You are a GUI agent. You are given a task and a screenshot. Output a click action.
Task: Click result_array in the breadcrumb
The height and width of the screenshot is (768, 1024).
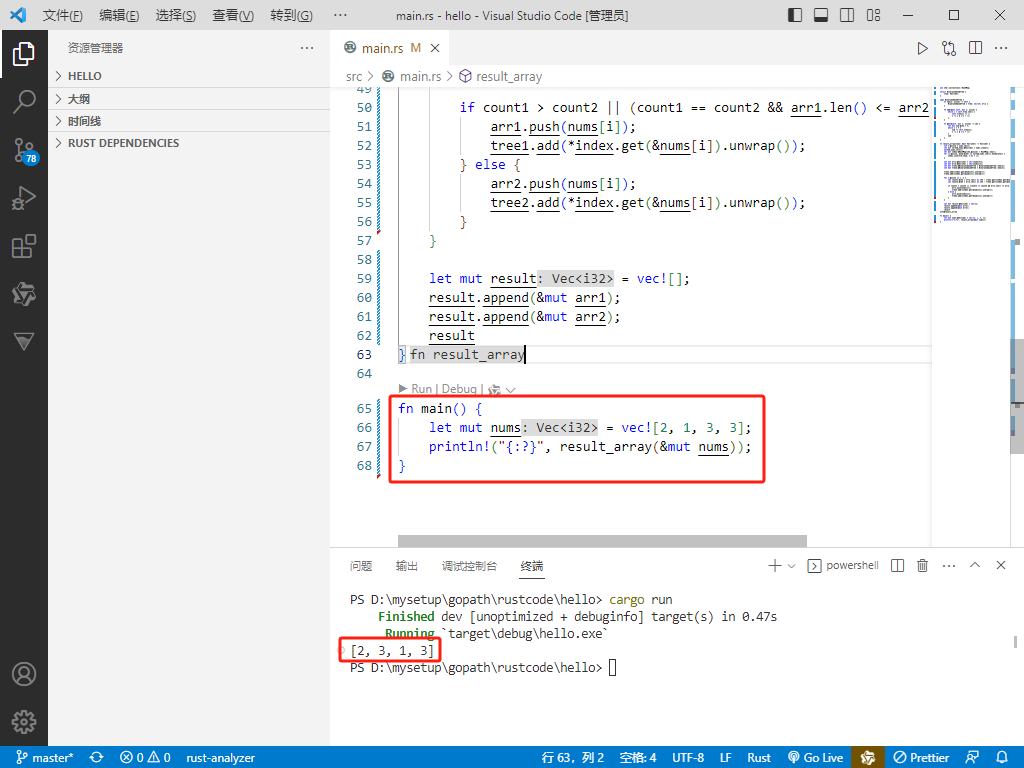[x=509, y=77]
